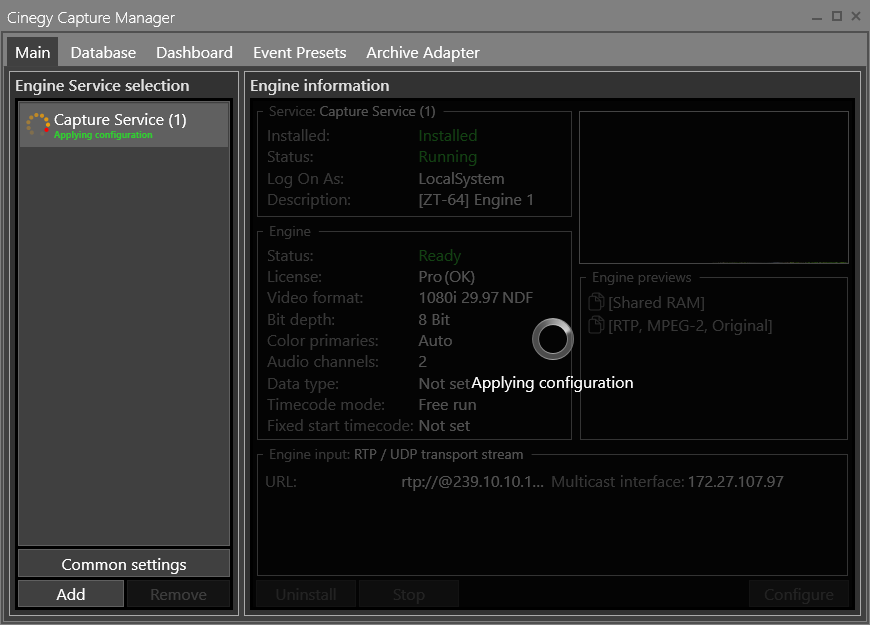Image resolution: width=870 pixels, height=625 pixels.
Task: Click the engine preview thumbnail area
Action: pyautogui.click(x=714, y=188)
